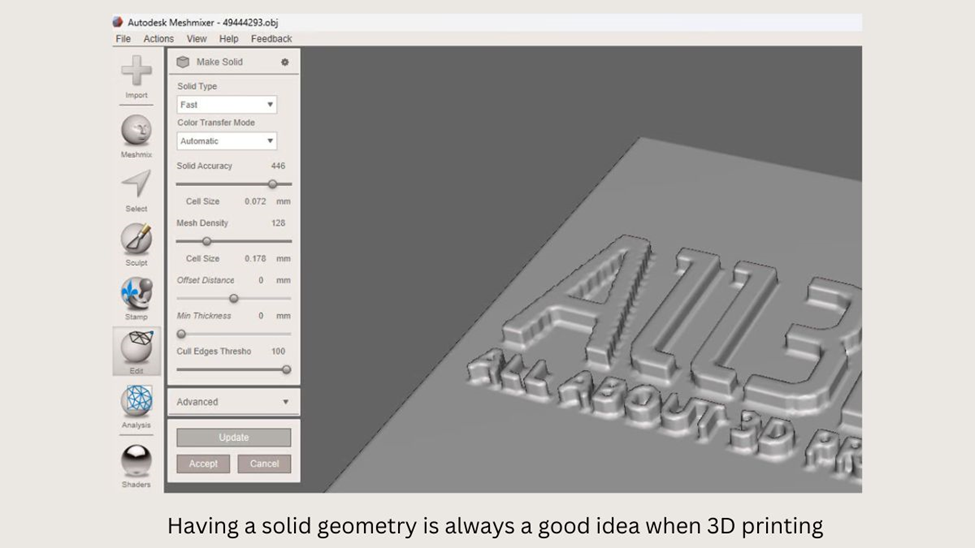
Task: Click the Color Transfer Mode label
Action: (216, 123)
